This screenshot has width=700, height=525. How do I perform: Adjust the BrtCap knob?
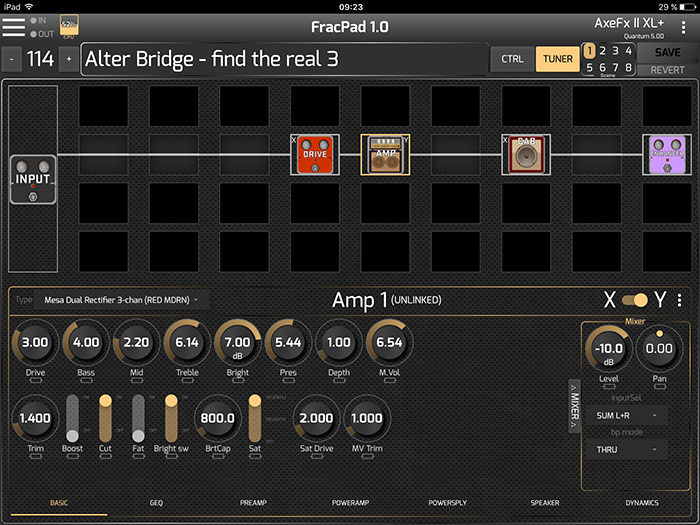tap(217, 418)
